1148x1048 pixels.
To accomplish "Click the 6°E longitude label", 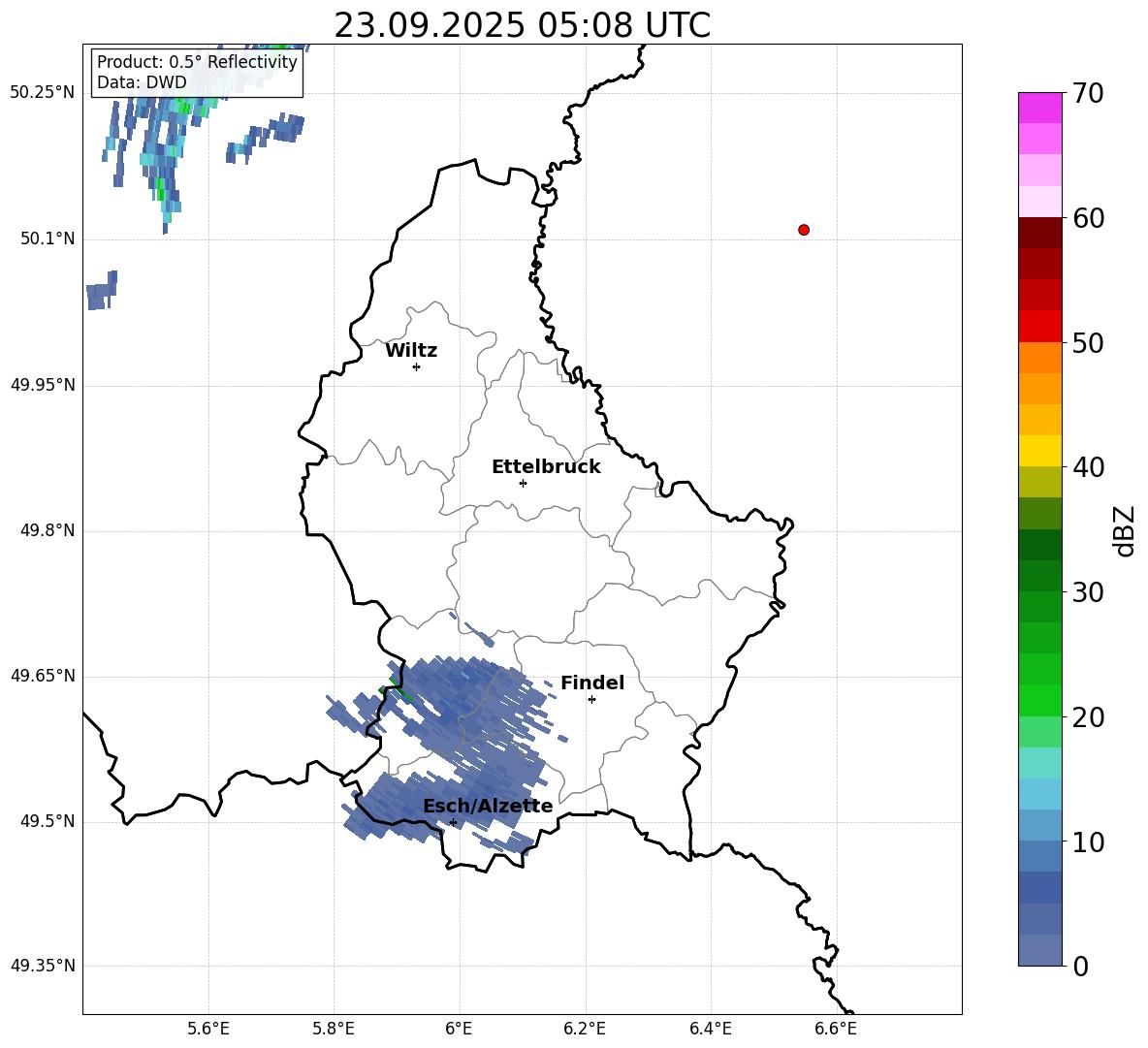I will [x=460, y=1030].
